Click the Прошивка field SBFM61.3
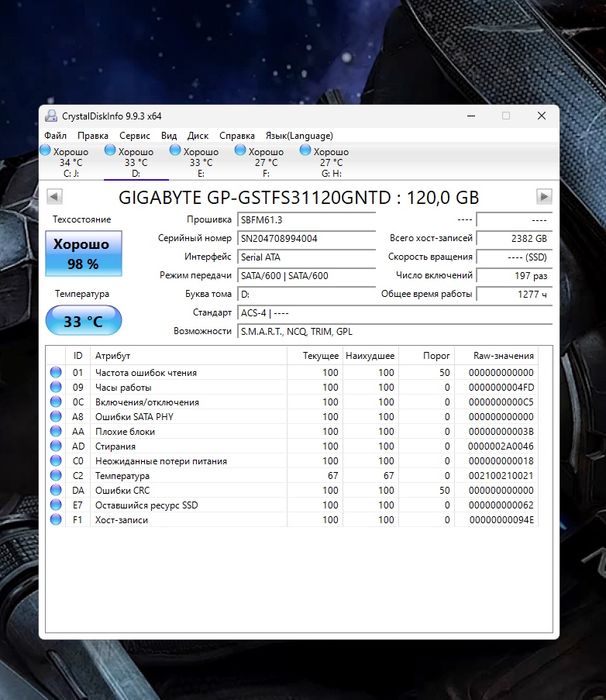The height and width of the screenshot is (700, 606). (x=306, y=220)
